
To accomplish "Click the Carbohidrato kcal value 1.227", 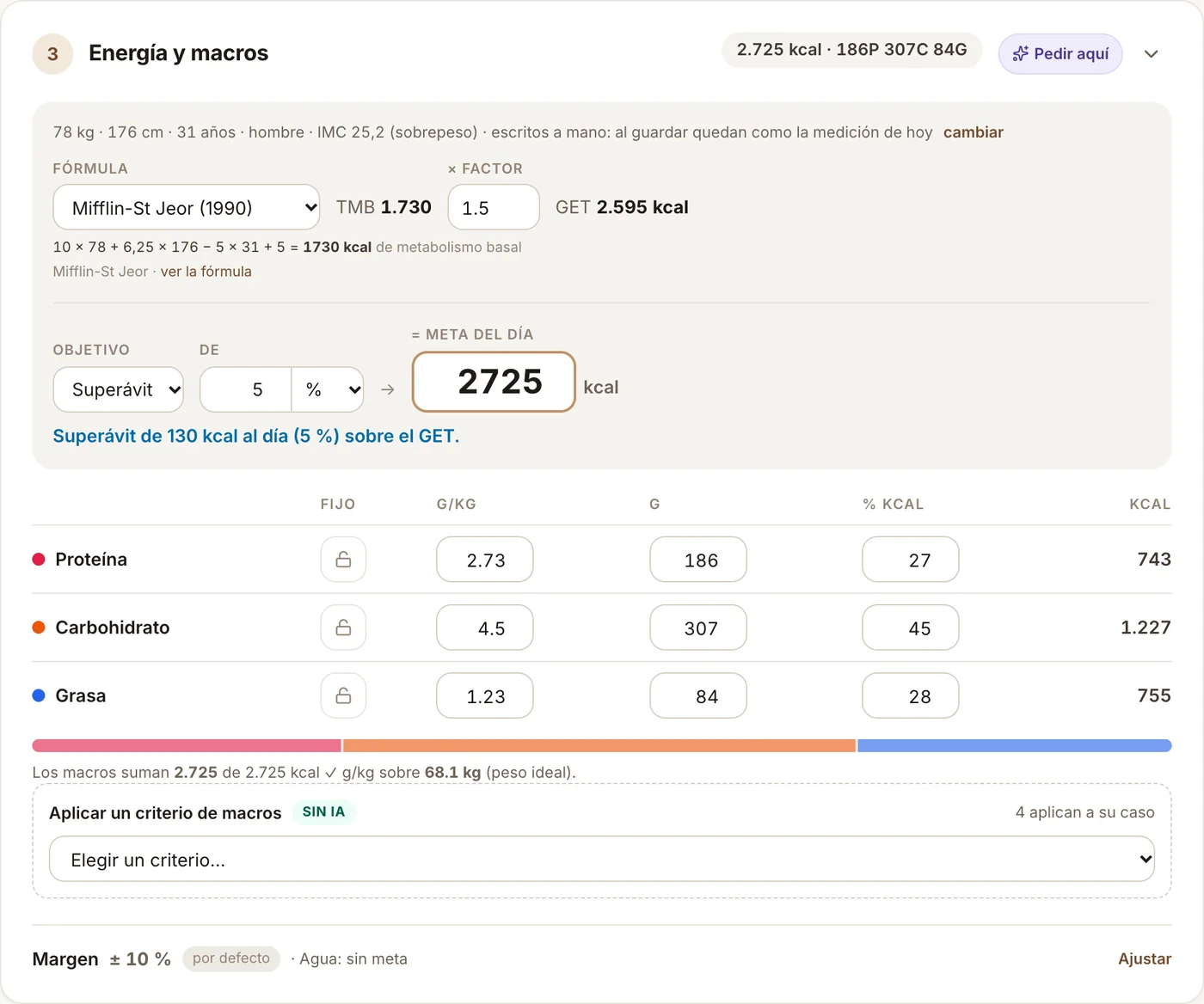I will [x=1146, y=627].
